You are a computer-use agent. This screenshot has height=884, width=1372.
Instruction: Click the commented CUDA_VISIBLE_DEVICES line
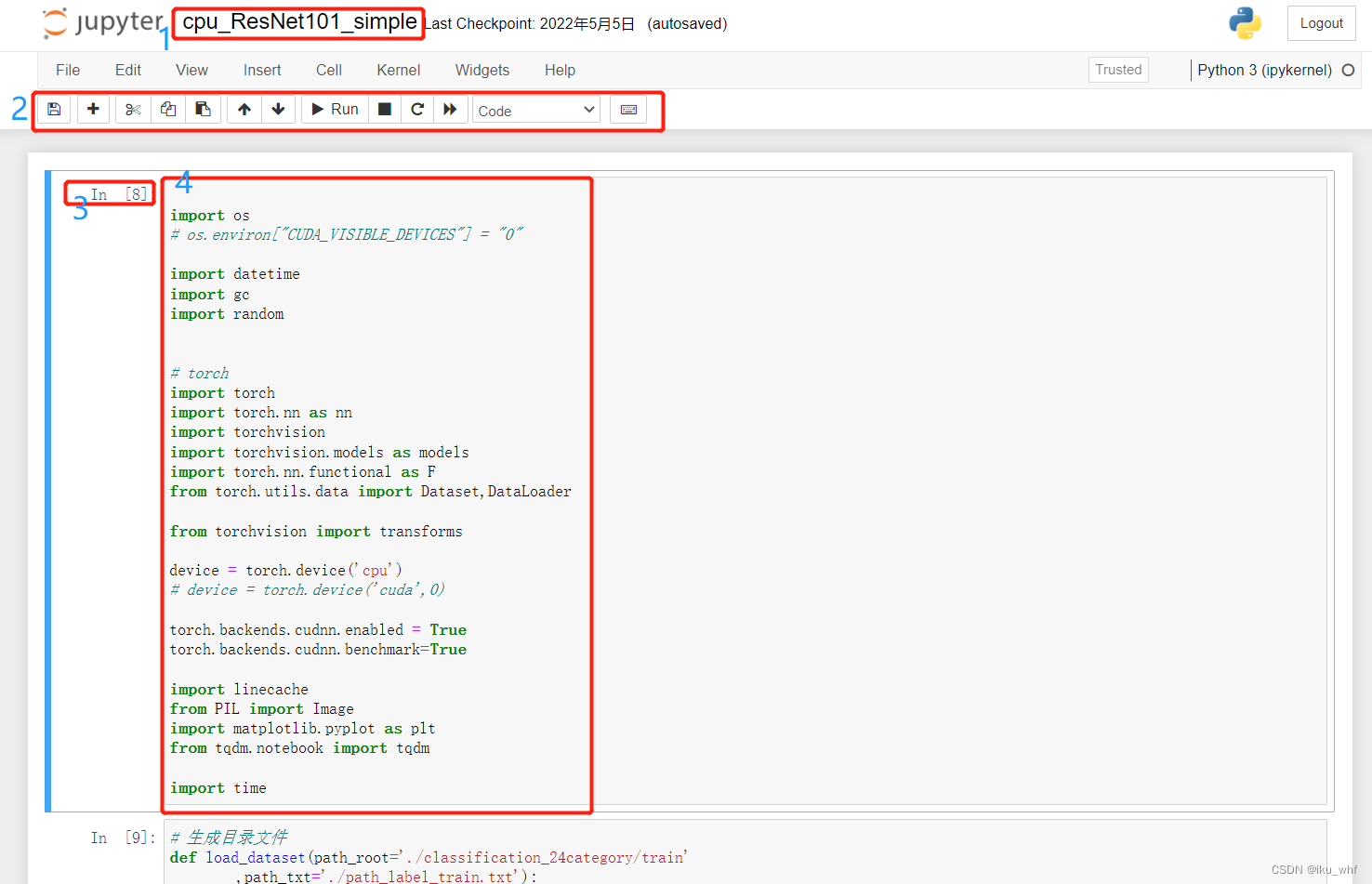tap(346, 234)
